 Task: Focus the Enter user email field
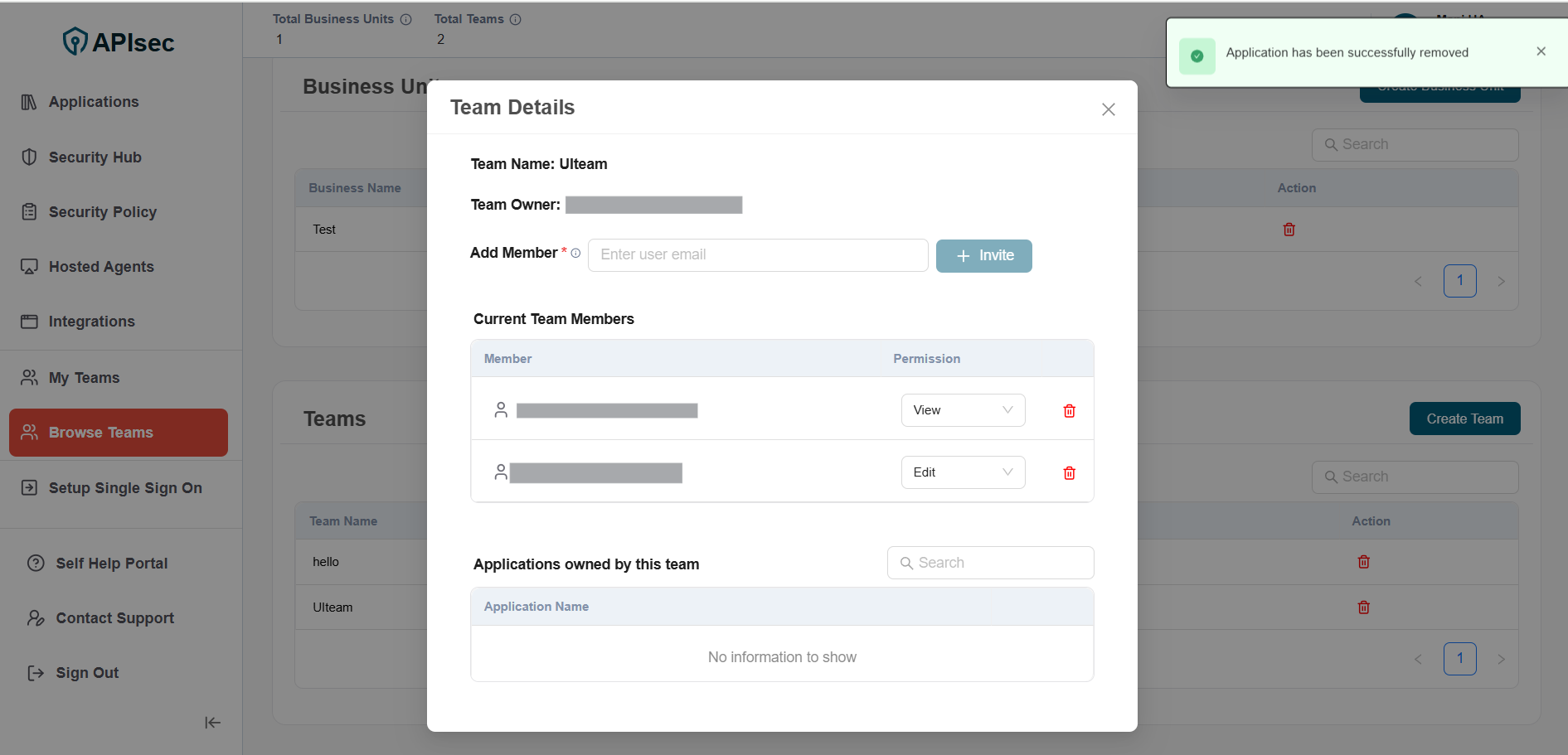click(757, 255)
